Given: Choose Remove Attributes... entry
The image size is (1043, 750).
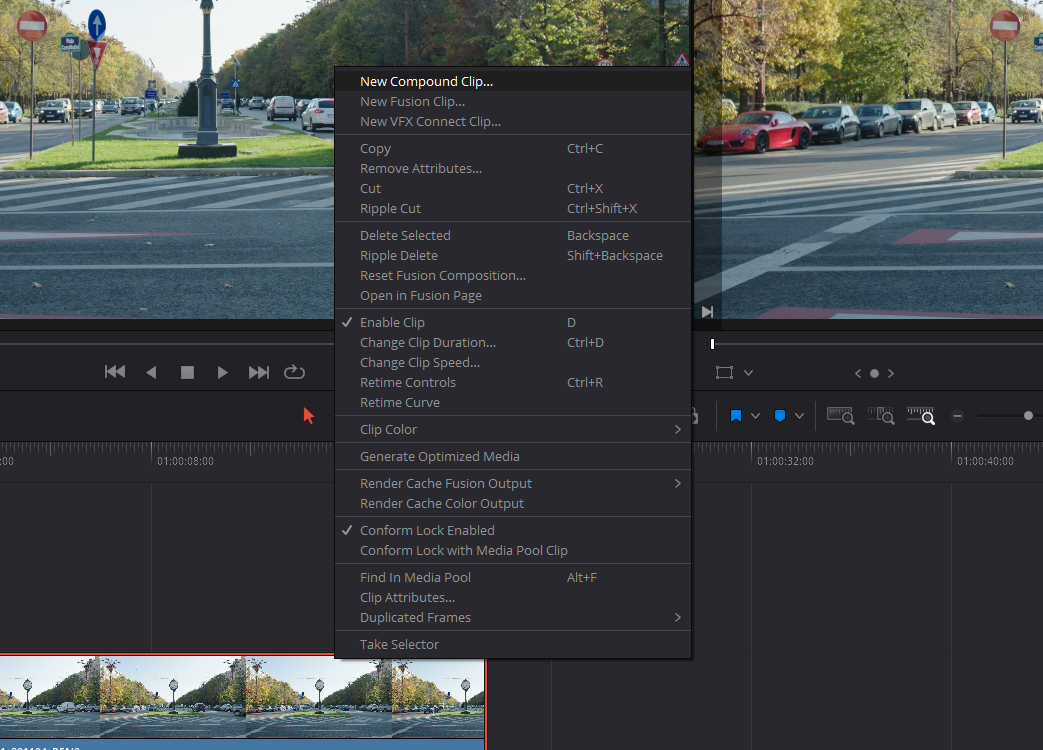Looking at the screenshot, I should pos(513,168).
